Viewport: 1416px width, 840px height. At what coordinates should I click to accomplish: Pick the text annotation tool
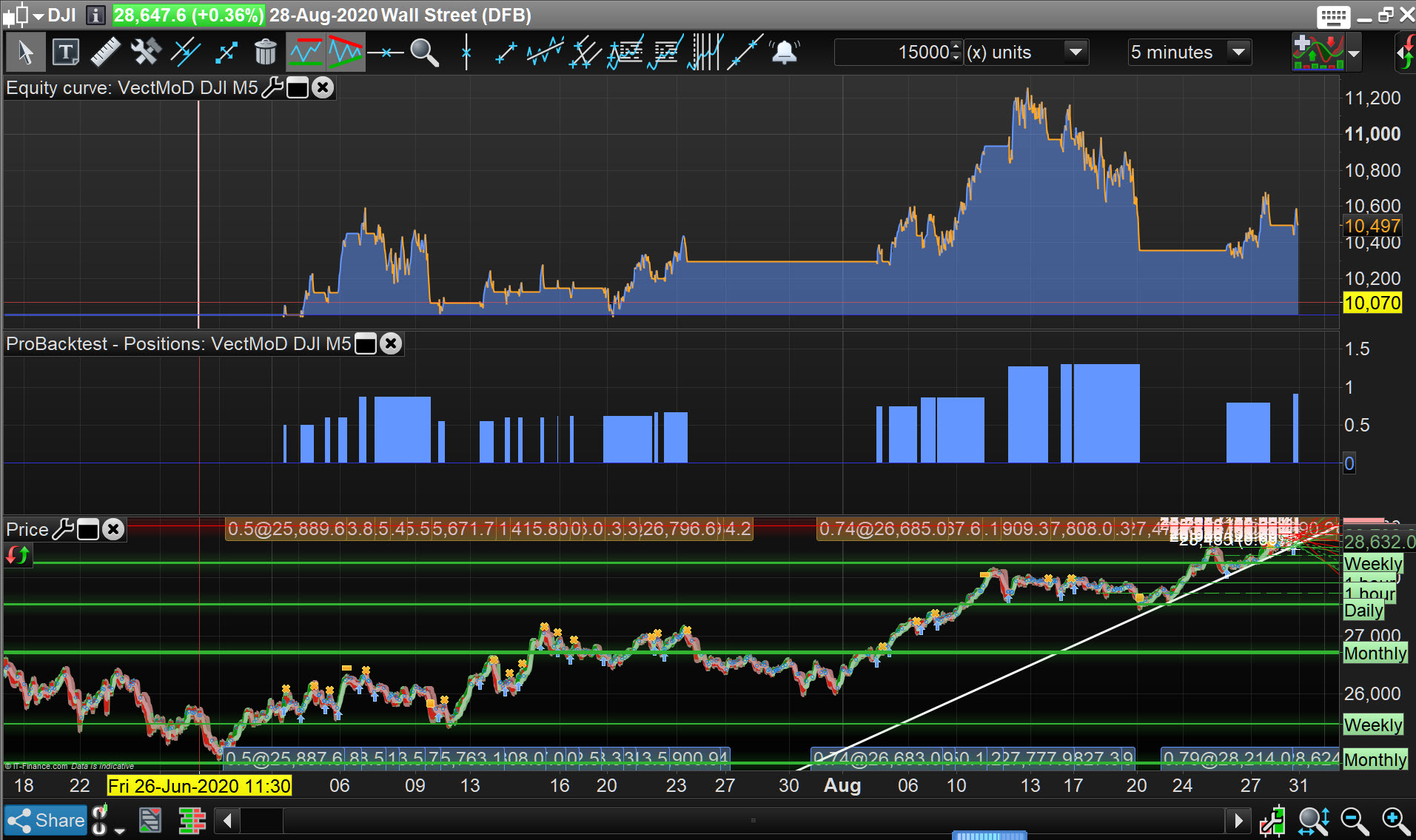[x=66, y=53]
